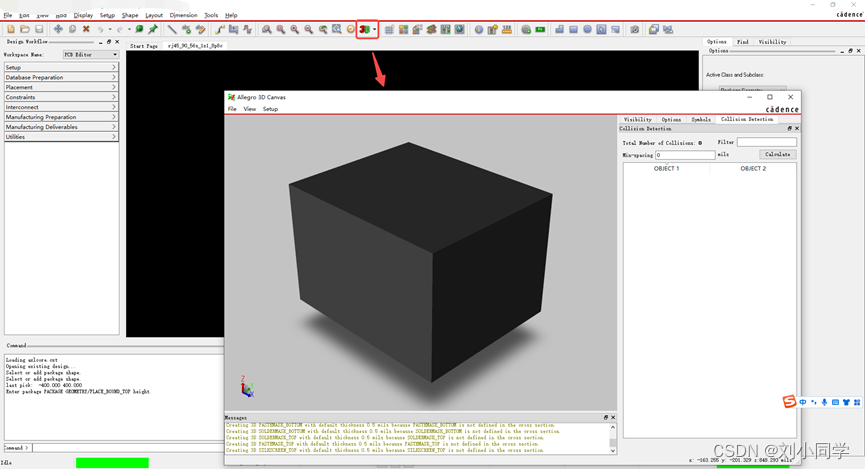The image size is (865, 469).
Task: Click the Messages panel vertical scrollbar
Action: coord(613,438)
